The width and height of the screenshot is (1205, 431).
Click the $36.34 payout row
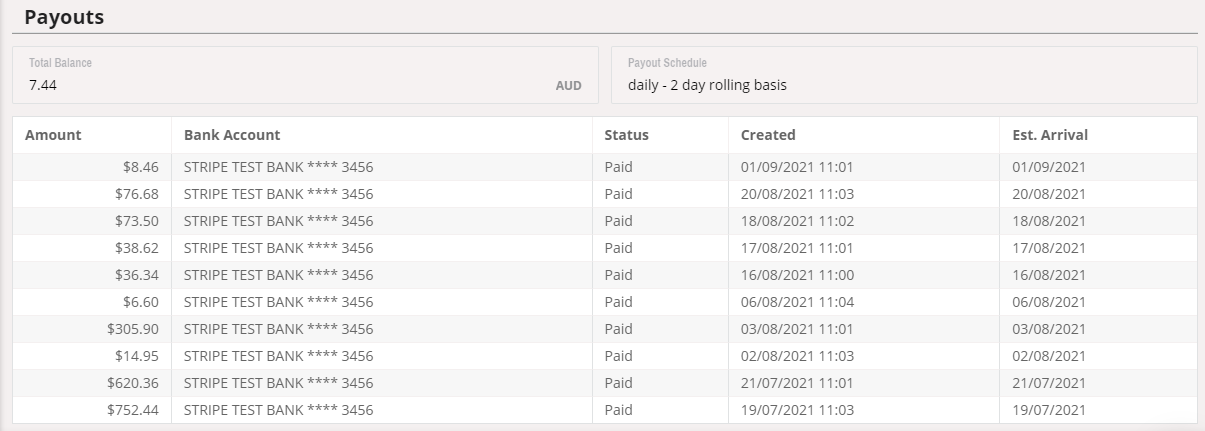point(605,275)
